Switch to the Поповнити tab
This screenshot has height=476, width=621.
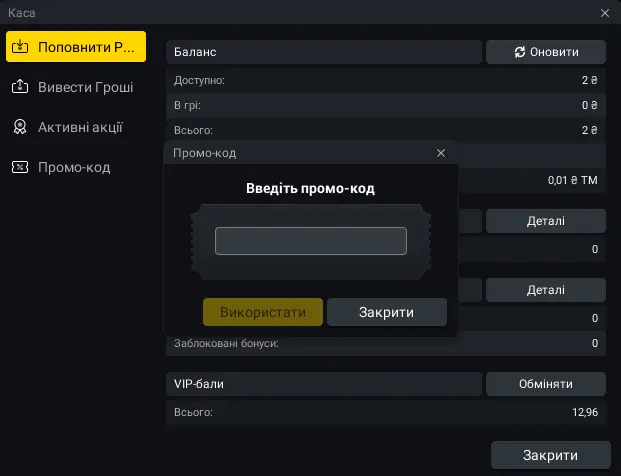(x=76, y=47)
